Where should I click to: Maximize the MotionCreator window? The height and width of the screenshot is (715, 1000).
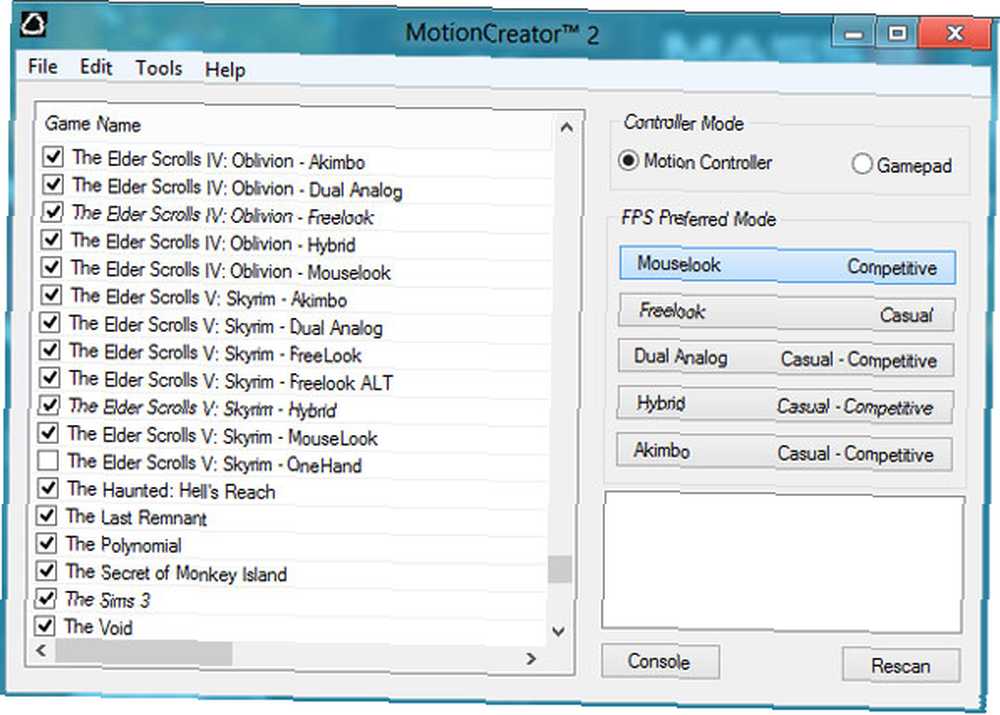coord(897,33)
